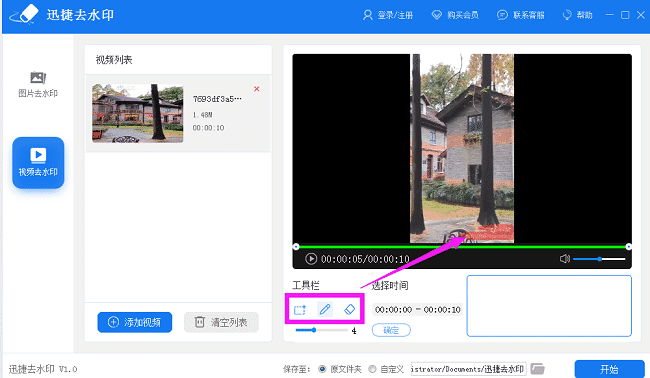The width and height of the screenshot is (650, 378).
Task: Open 购买会员 buy membership
Action: [x=455, y=15]
